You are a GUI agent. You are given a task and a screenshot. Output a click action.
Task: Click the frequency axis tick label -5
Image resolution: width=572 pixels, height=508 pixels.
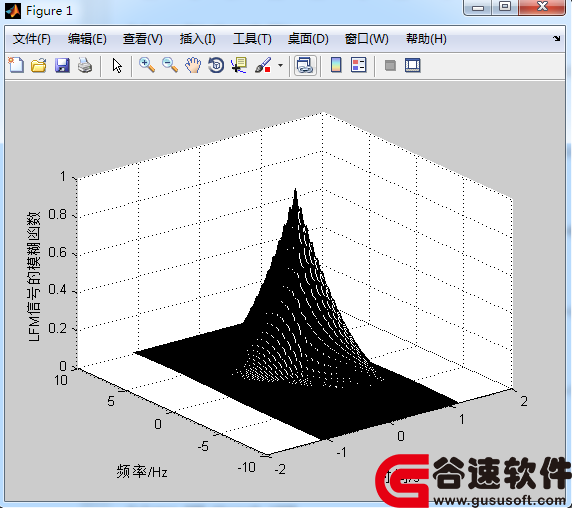point(203,446)
